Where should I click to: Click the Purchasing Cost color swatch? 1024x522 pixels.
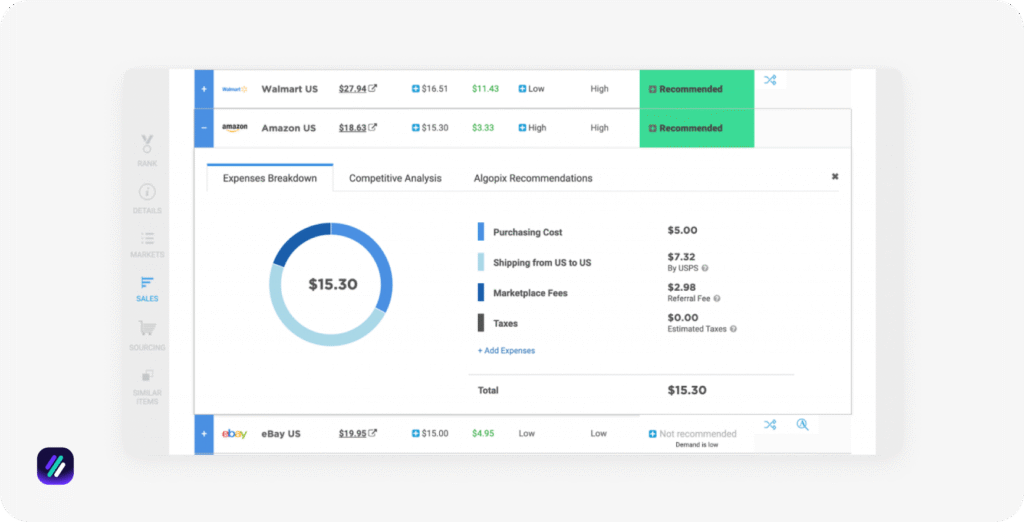481,232
